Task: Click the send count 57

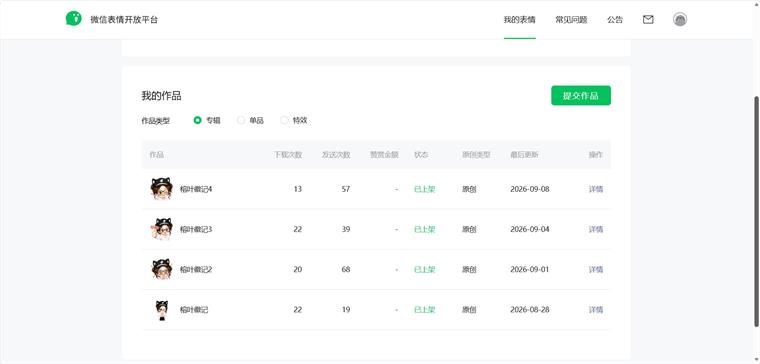Action: (x=346, y=189)
